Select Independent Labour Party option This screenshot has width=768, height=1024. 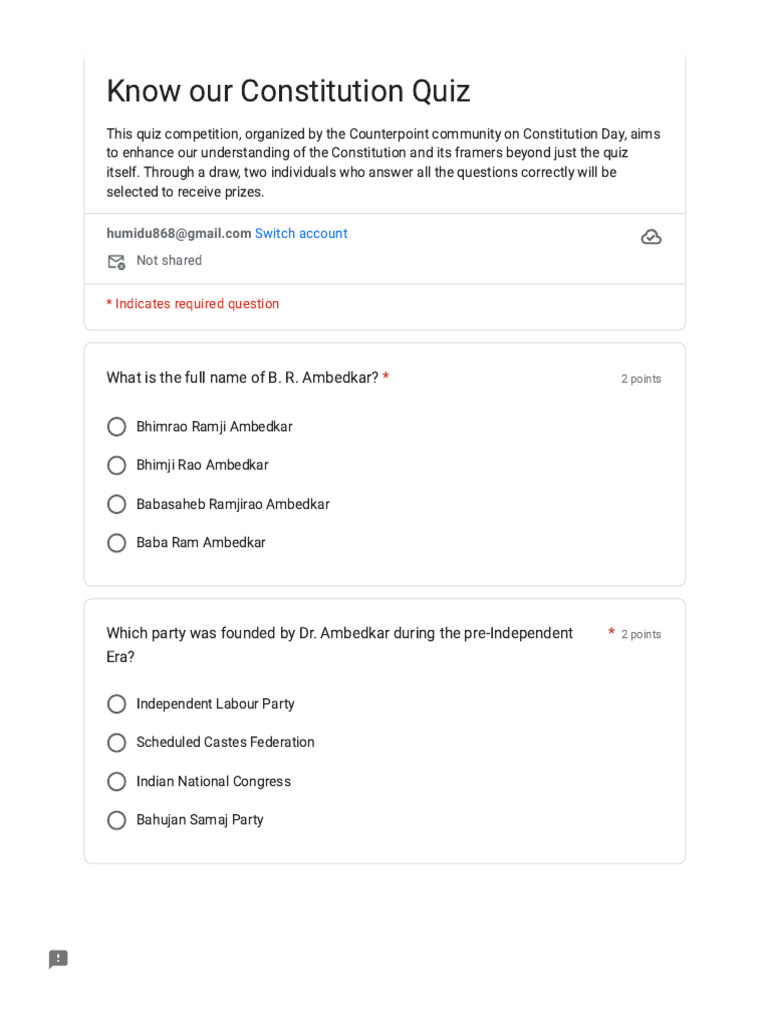point(117,704)
